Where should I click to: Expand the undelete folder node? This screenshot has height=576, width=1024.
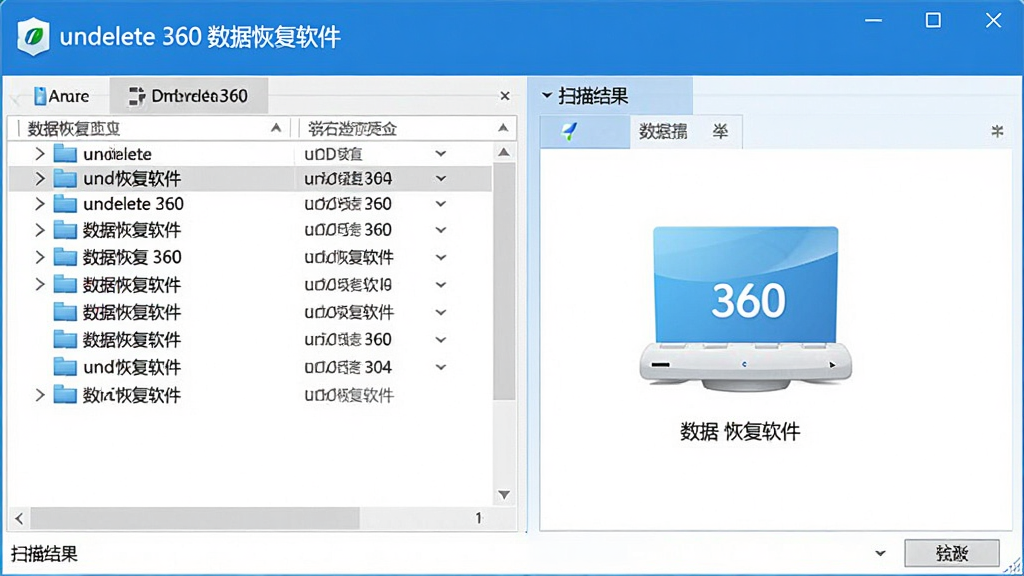point(40,153)
